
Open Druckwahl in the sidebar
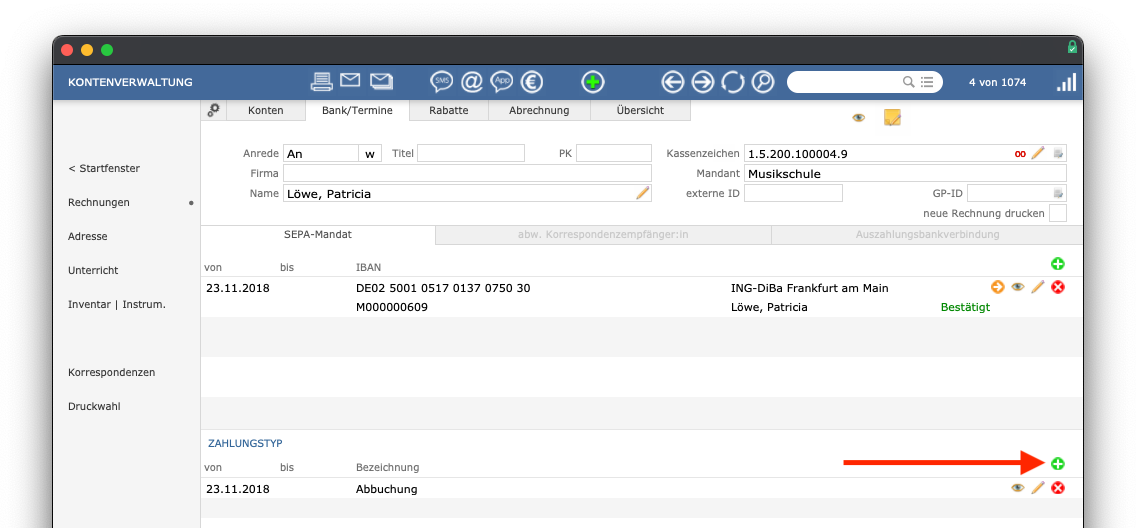click(x=94, y=407)
